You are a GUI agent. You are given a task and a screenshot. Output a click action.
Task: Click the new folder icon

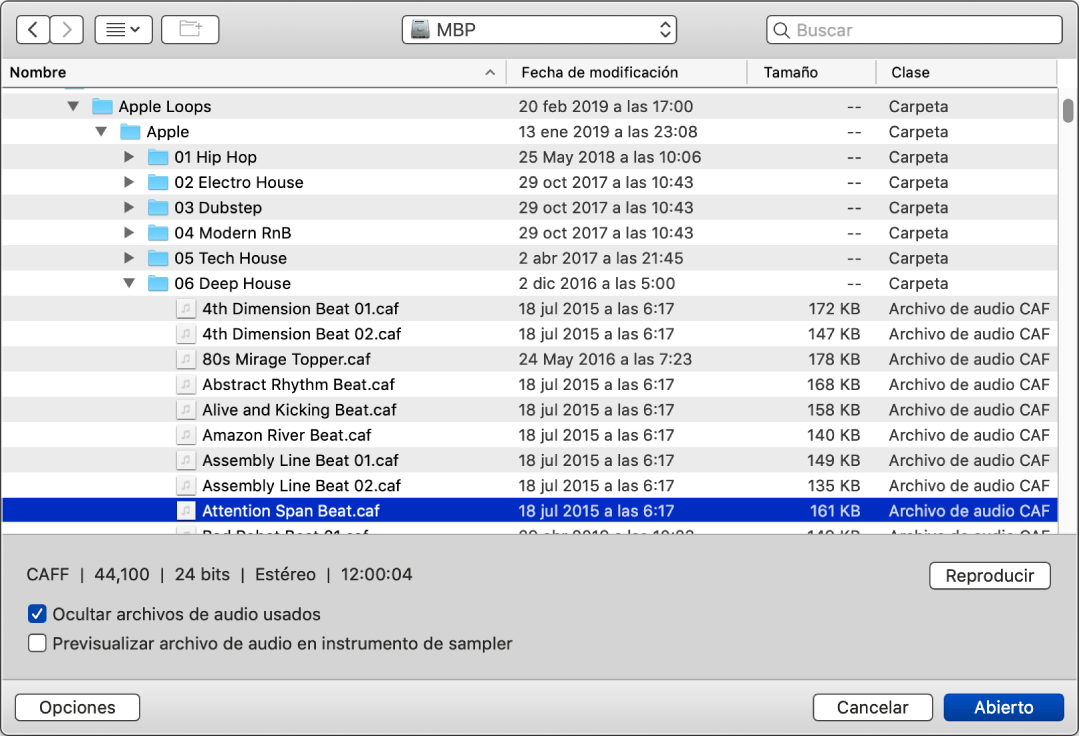point(189,29)
